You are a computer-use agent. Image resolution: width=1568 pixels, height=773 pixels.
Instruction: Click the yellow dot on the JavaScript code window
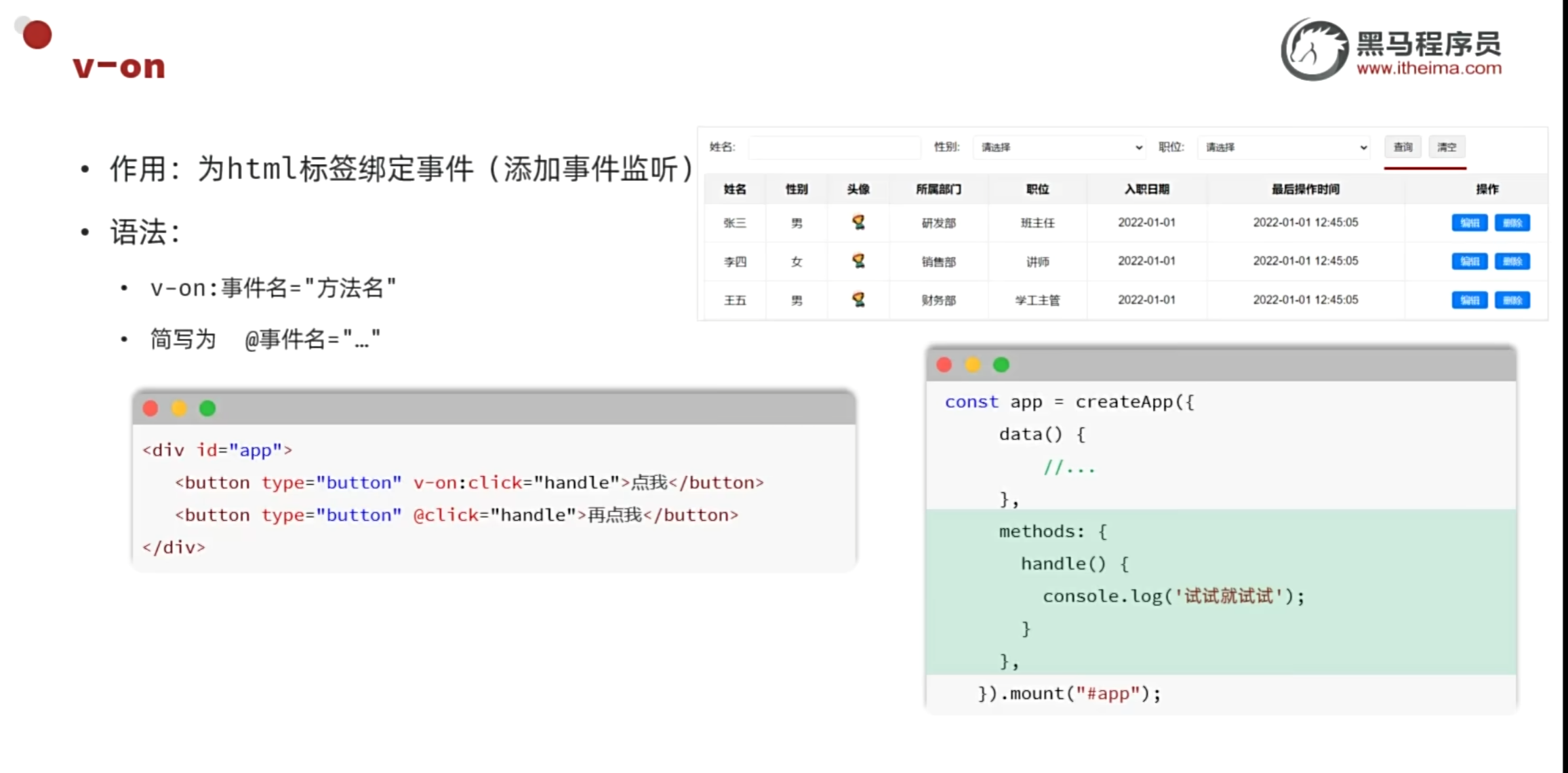[x=973, y=365]
